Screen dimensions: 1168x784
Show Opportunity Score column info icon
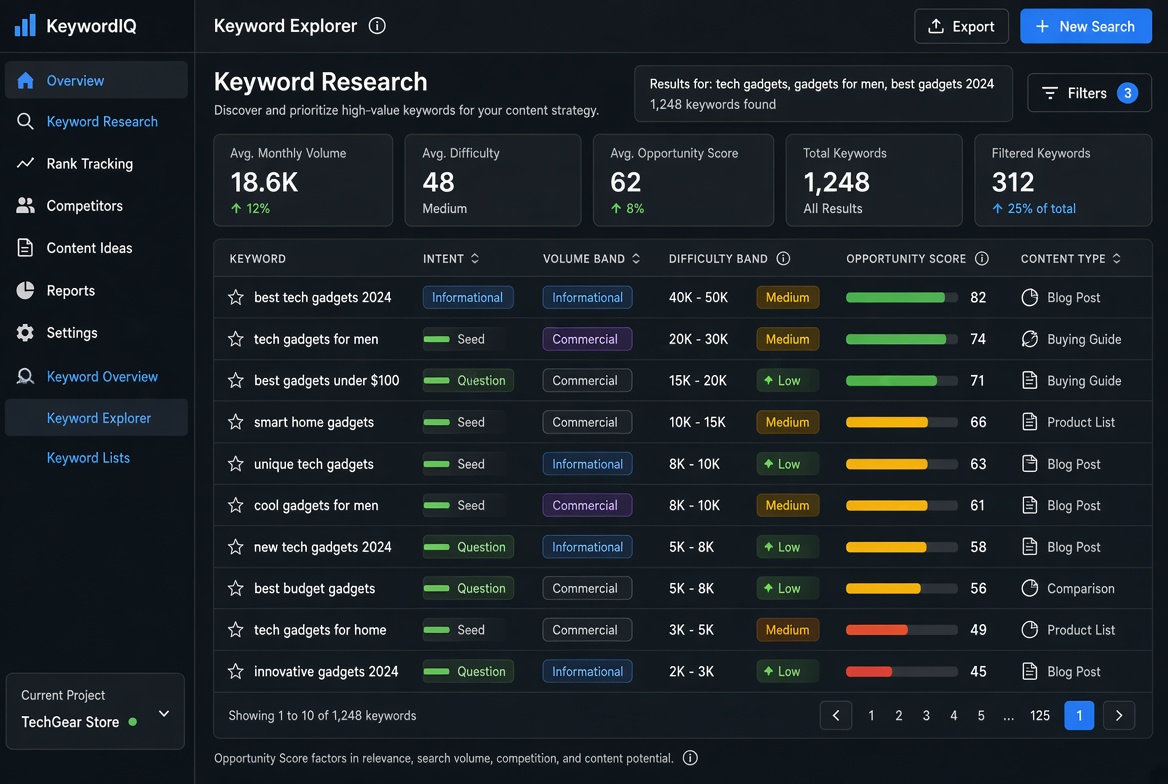click(x=982, y=259)
